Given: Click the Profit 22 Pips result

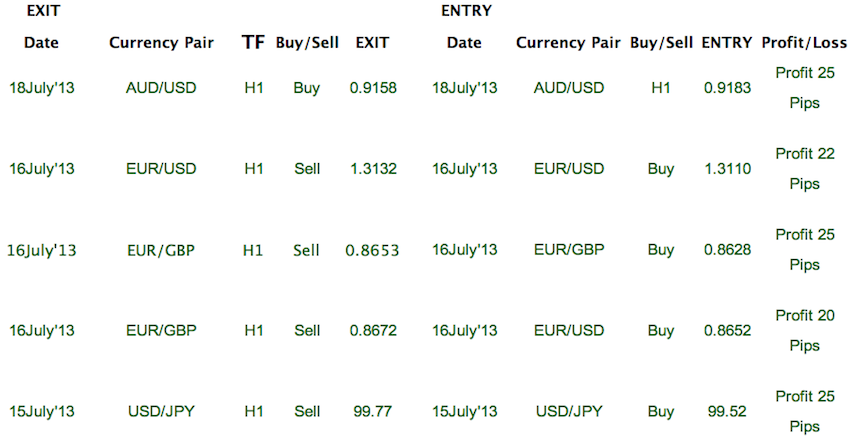Looking at the screenshot, I should [804, 169].
